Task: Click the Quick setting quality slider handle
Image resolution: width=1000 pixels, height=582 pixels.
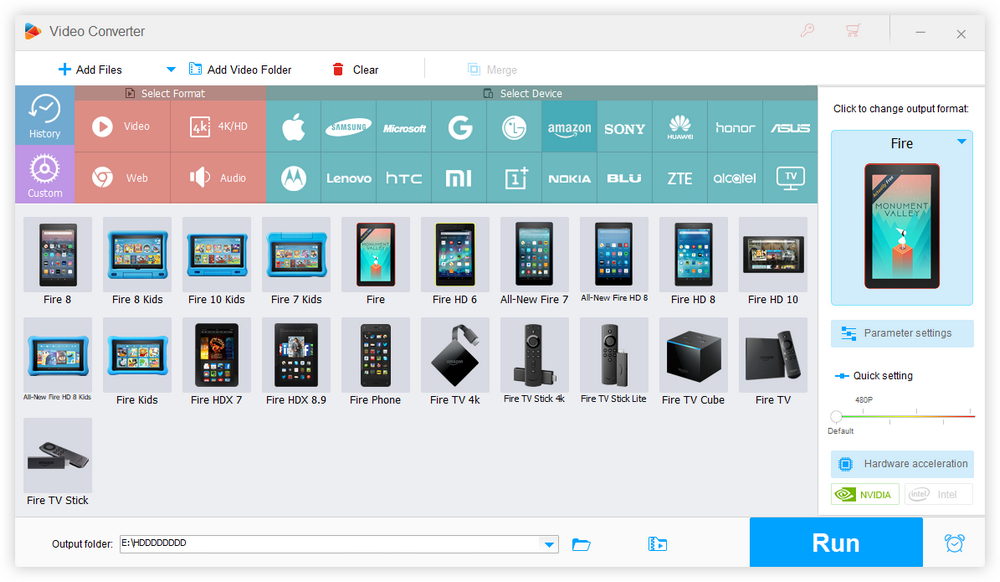Action: tap(836, 417)
